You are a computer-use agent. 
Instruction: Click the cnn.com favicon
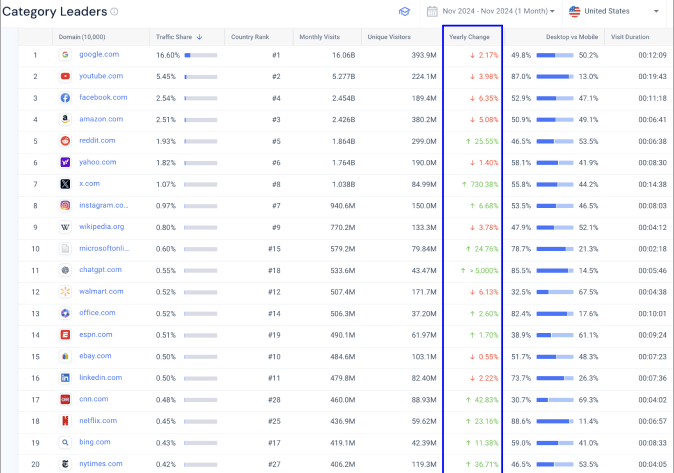[x=65, y=399]
